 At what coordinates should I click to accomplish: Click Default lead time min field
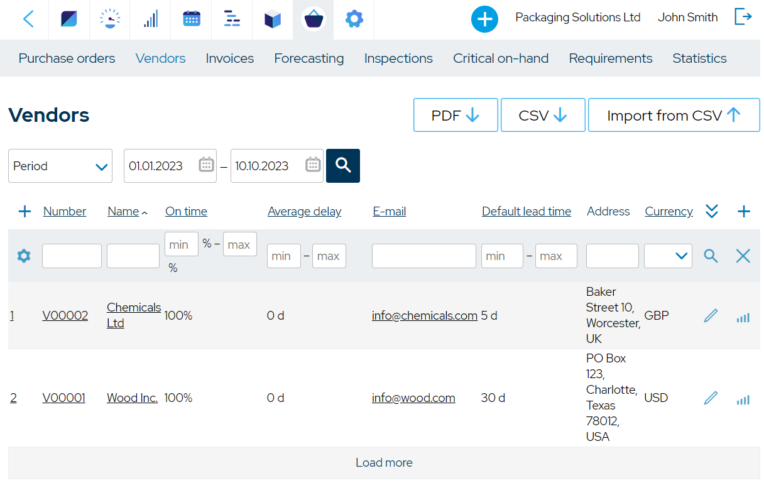pyautogui.click(x=502, y=256)
